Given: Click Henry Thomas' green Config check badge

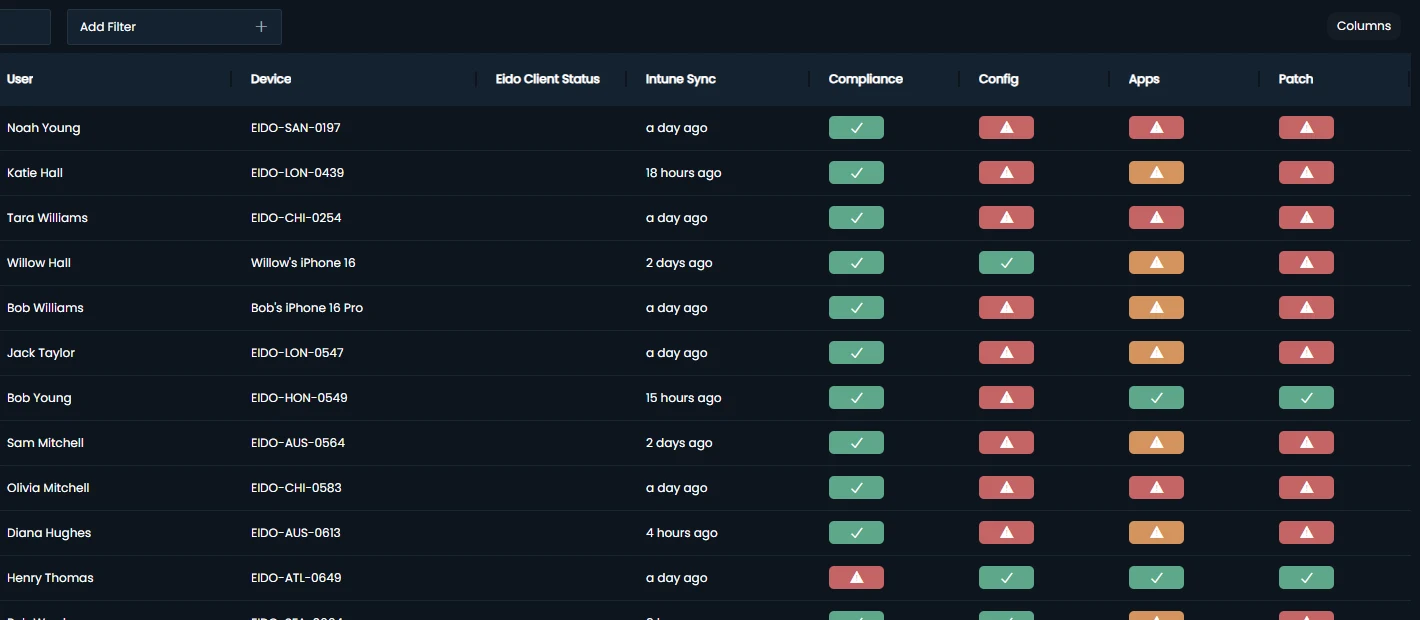Looking at the screenshot, I should [1006, 578].
